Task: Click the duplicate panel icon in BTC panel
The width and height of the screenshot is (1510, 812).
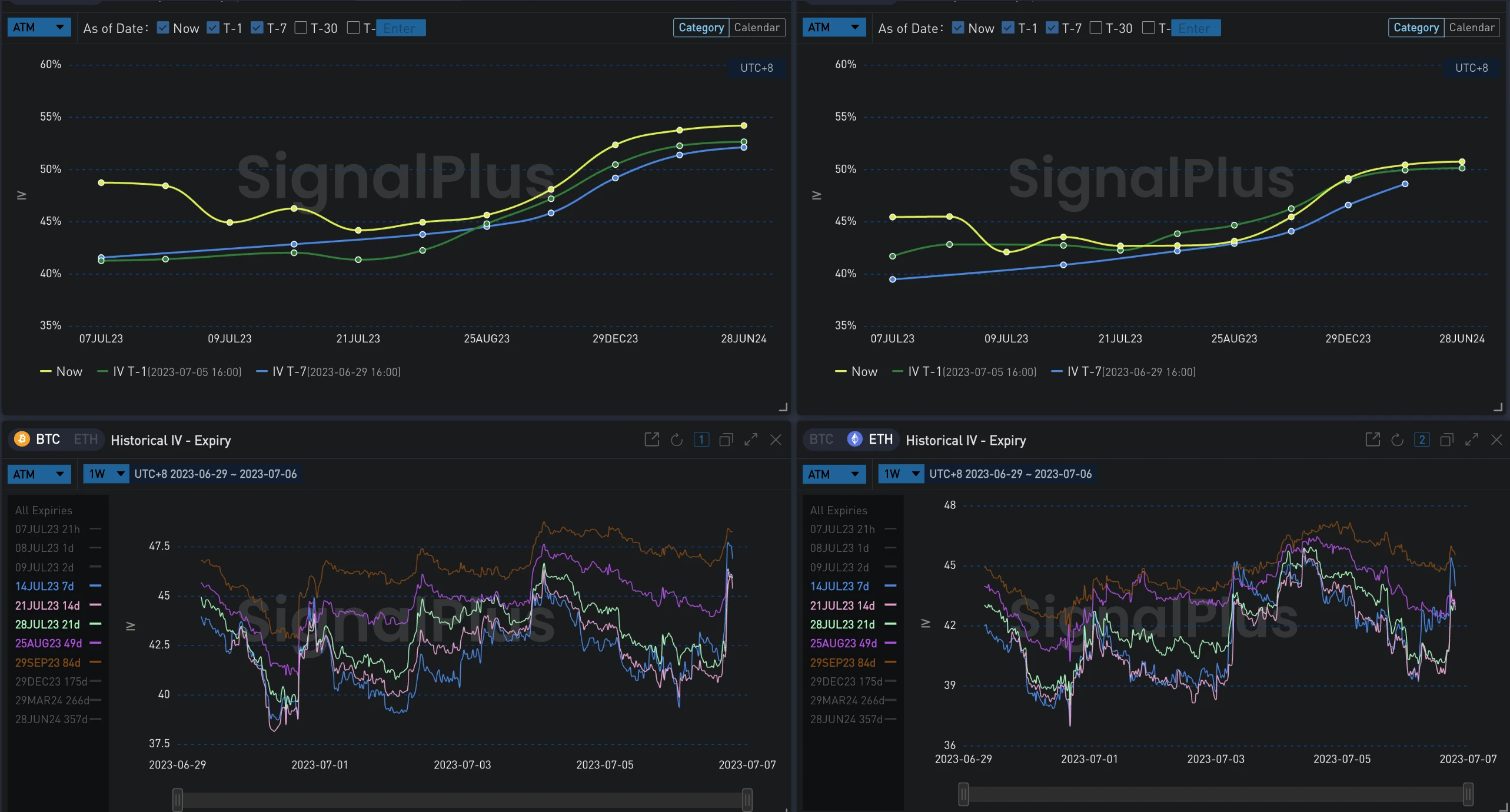Action: coord(726,440)
